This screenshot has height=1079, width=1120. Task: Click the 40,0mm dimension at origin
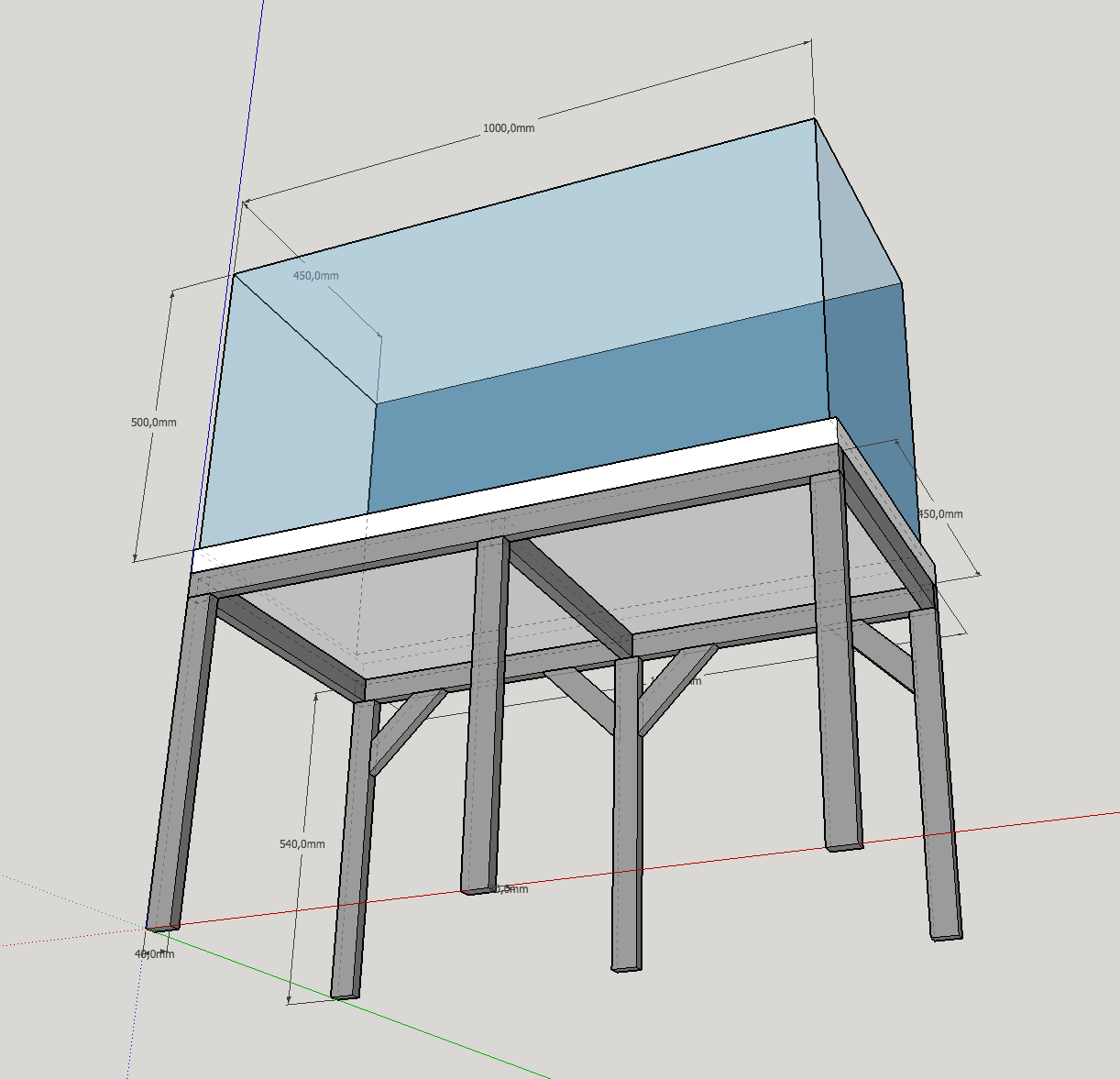tap(154, 953)
